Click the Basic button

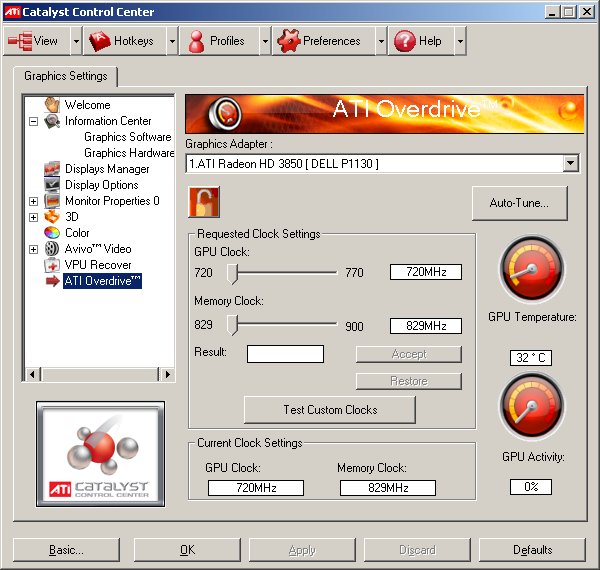coord(66,550)
